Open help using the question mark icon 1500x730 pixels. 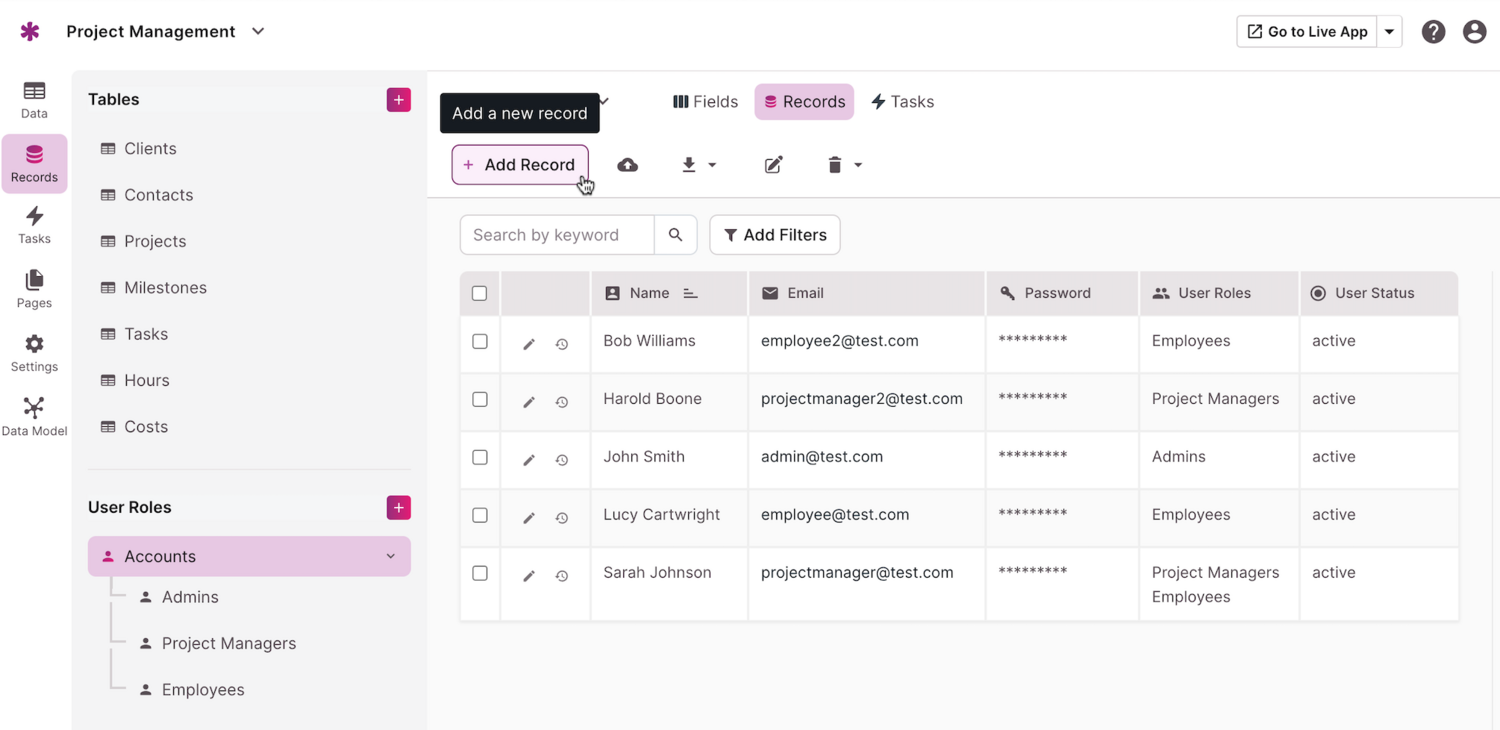click(1433, 31)
